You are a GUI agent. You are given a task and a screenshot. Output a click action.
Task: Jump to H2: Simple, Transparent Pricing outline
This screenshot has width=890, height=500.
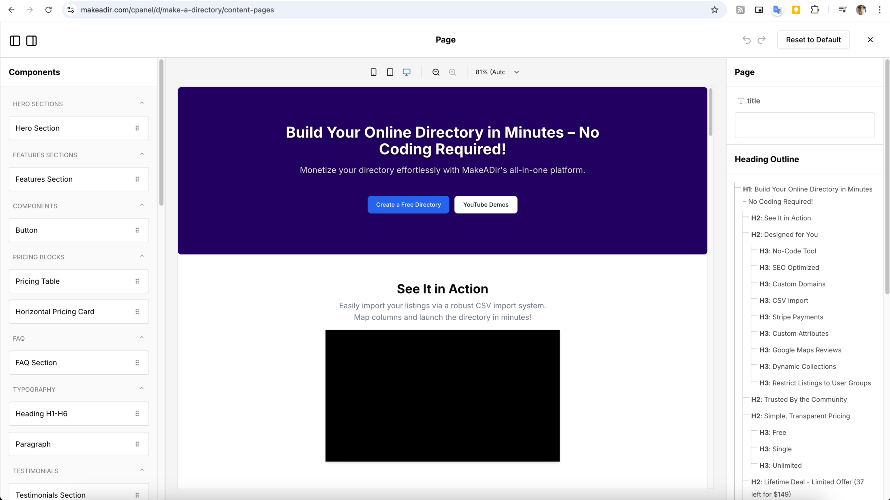800,416
